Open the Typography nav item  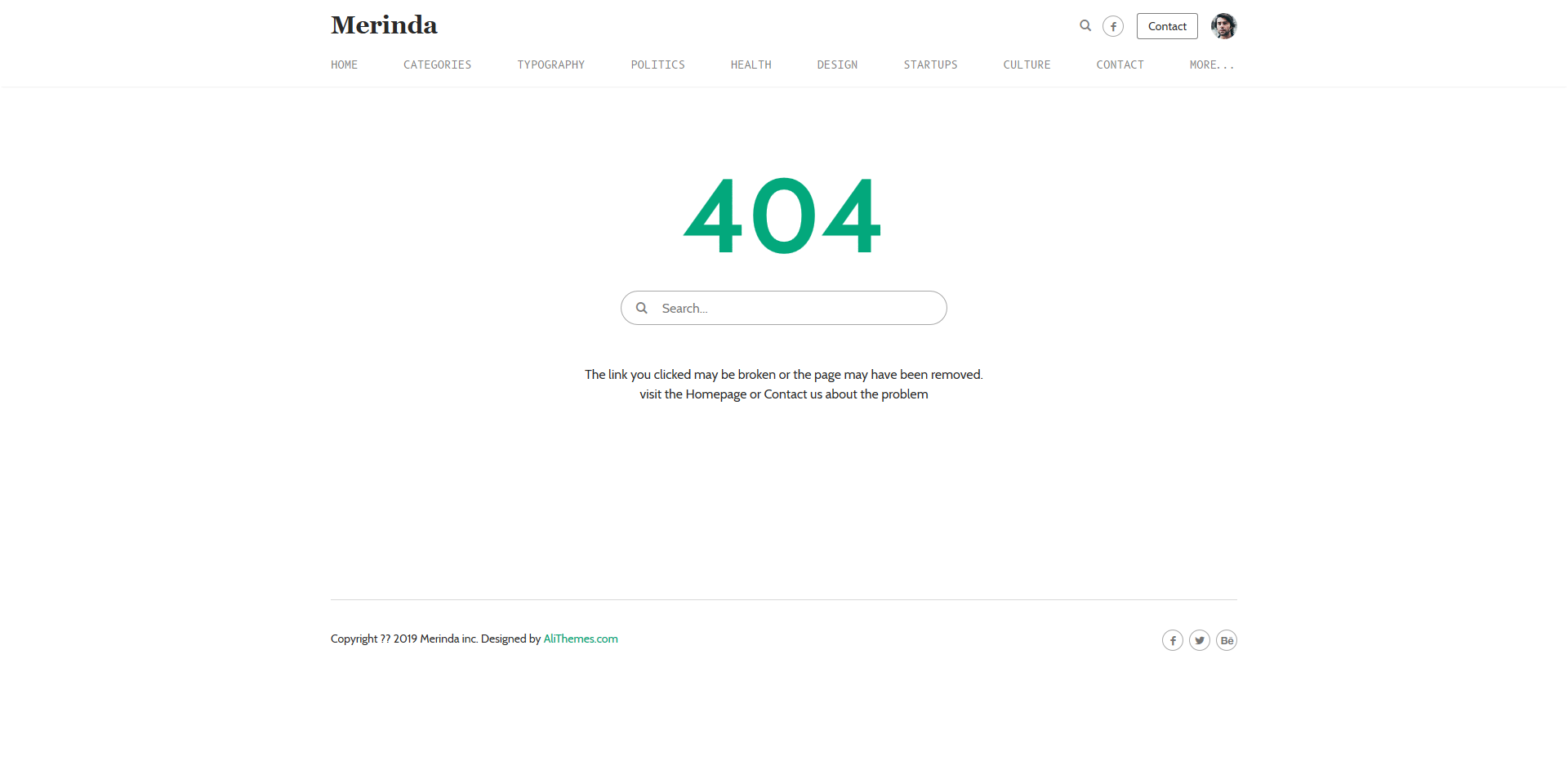pyautogui.click(x=550, y=65)
